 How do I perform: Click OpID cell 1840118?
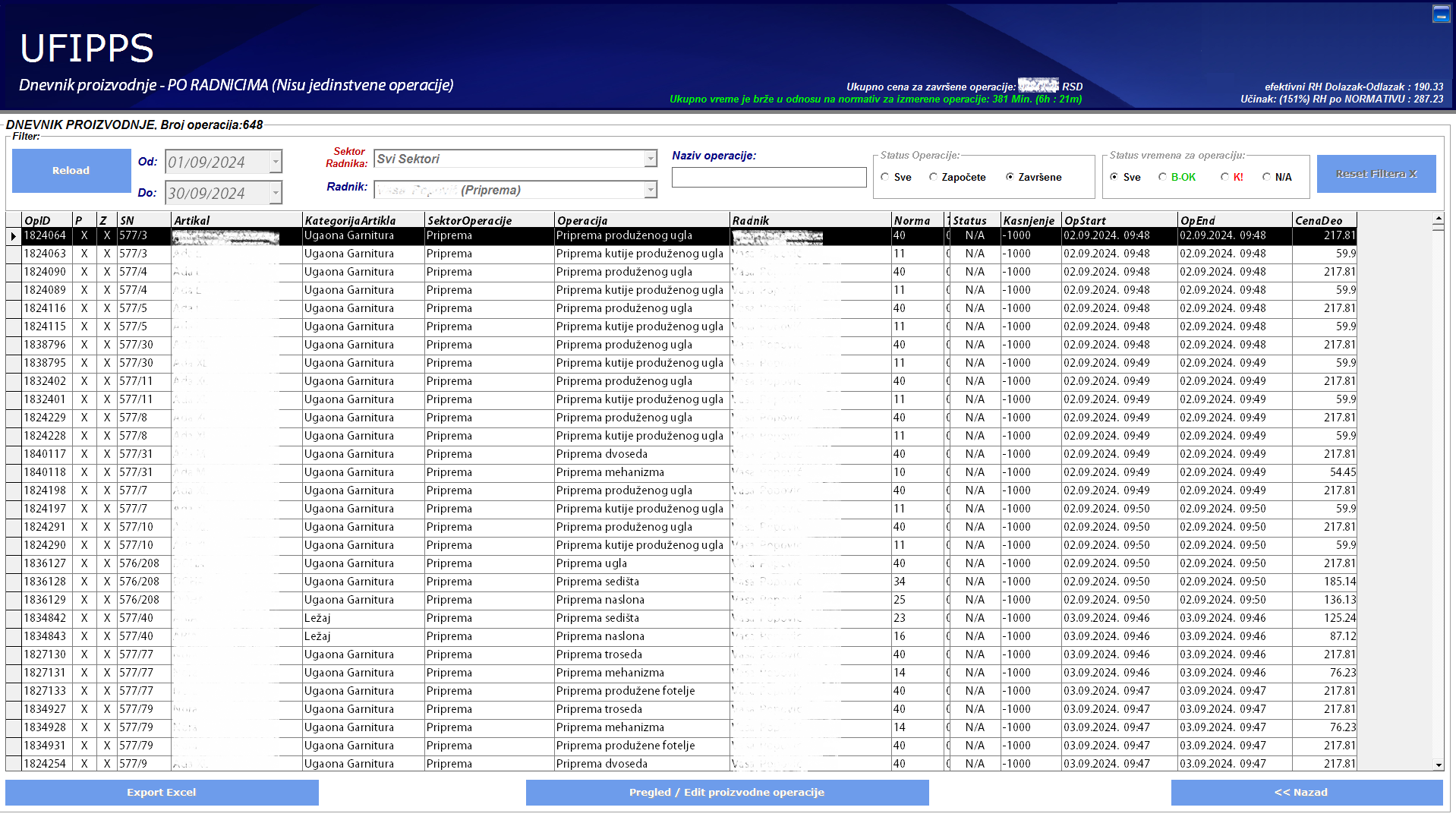pyautogui.click(x=46, y=472)
